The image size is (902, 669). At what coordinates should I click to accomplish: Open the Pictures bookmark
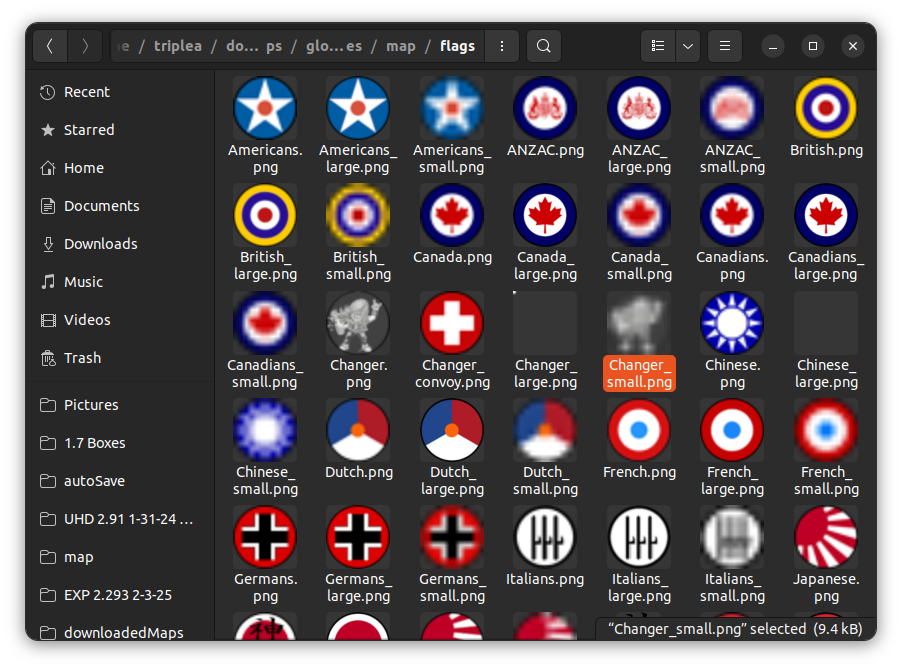tap(120, 405)
